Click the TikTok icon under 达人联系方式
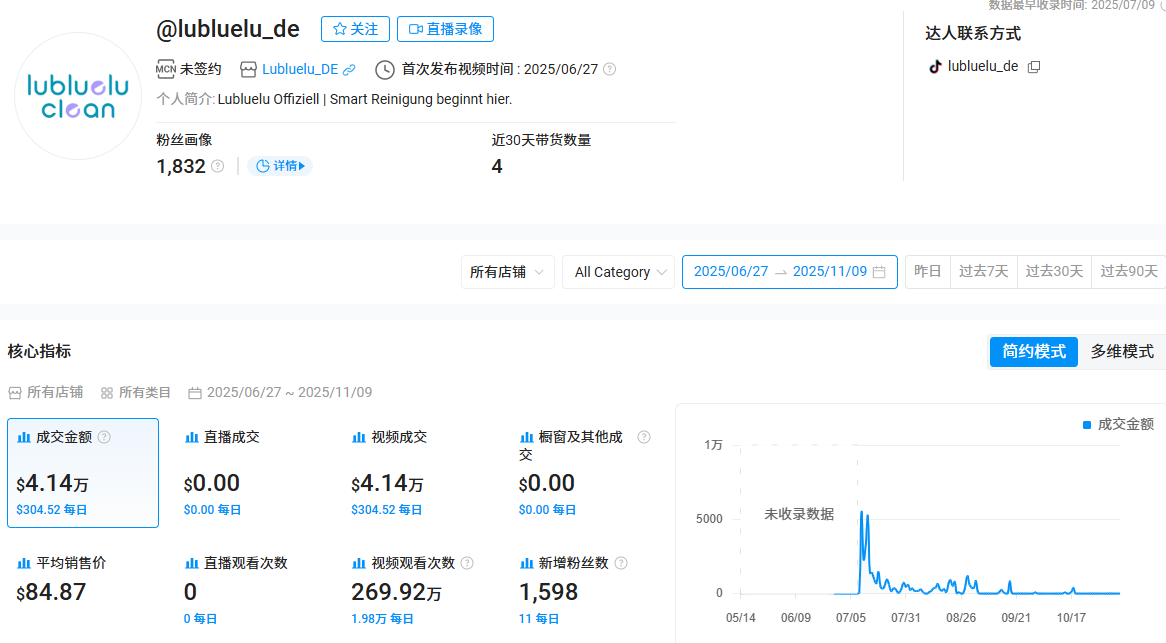This screenshot has height=643, width=1166. 934,66
